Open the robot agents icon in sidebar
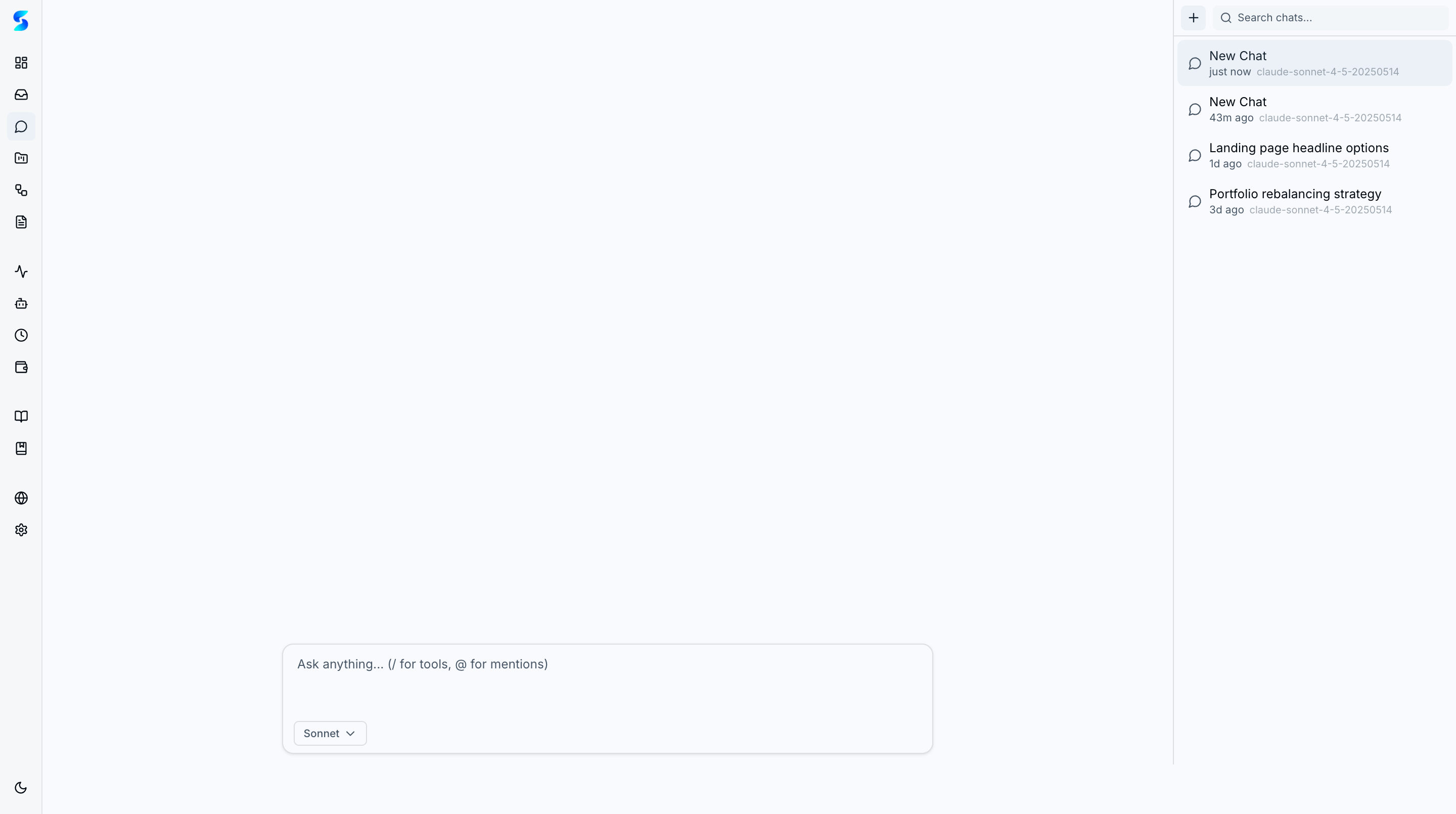The height and width of the screenshot is (814, 1456). [x=21, y=303]
